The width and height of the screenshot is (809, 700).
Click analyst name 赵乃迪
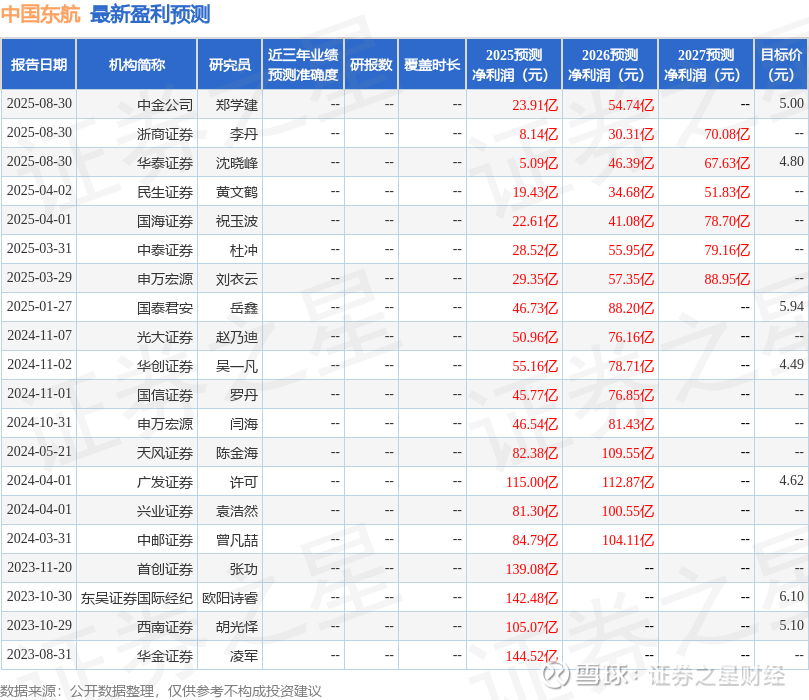pos(237,337)
